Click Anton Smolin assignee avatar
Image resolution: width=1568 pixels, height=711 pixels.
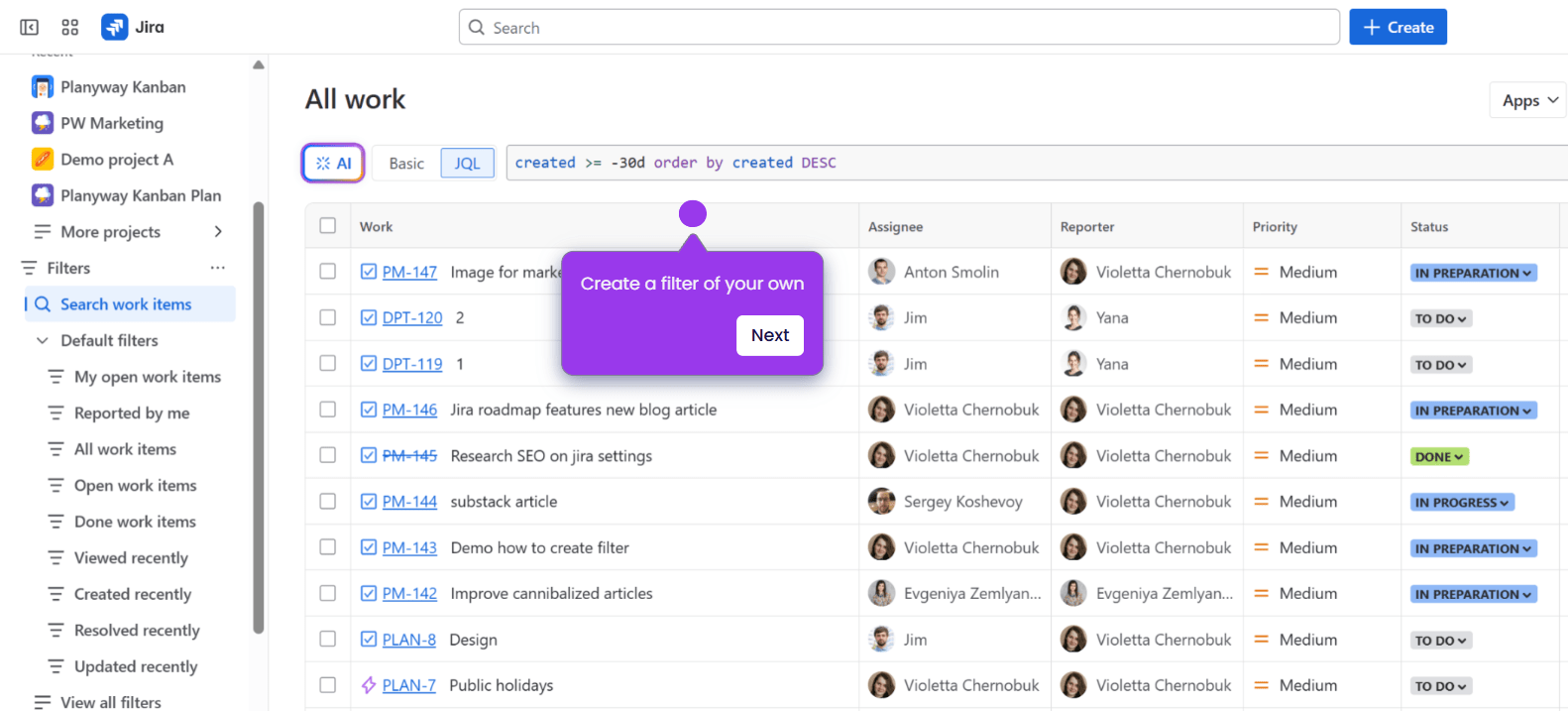pos(882,272)
